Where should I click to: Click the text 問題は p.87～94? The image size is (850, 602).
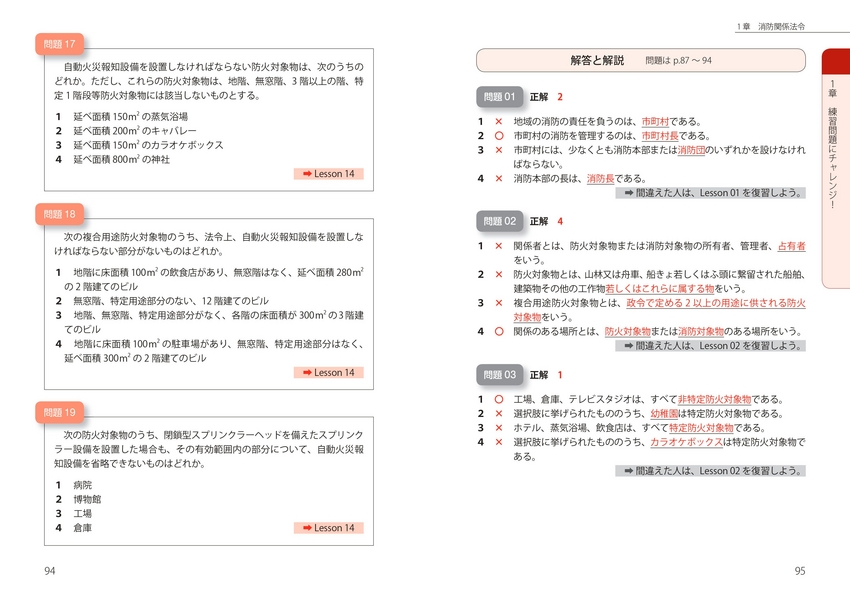(x=678, y=61)
